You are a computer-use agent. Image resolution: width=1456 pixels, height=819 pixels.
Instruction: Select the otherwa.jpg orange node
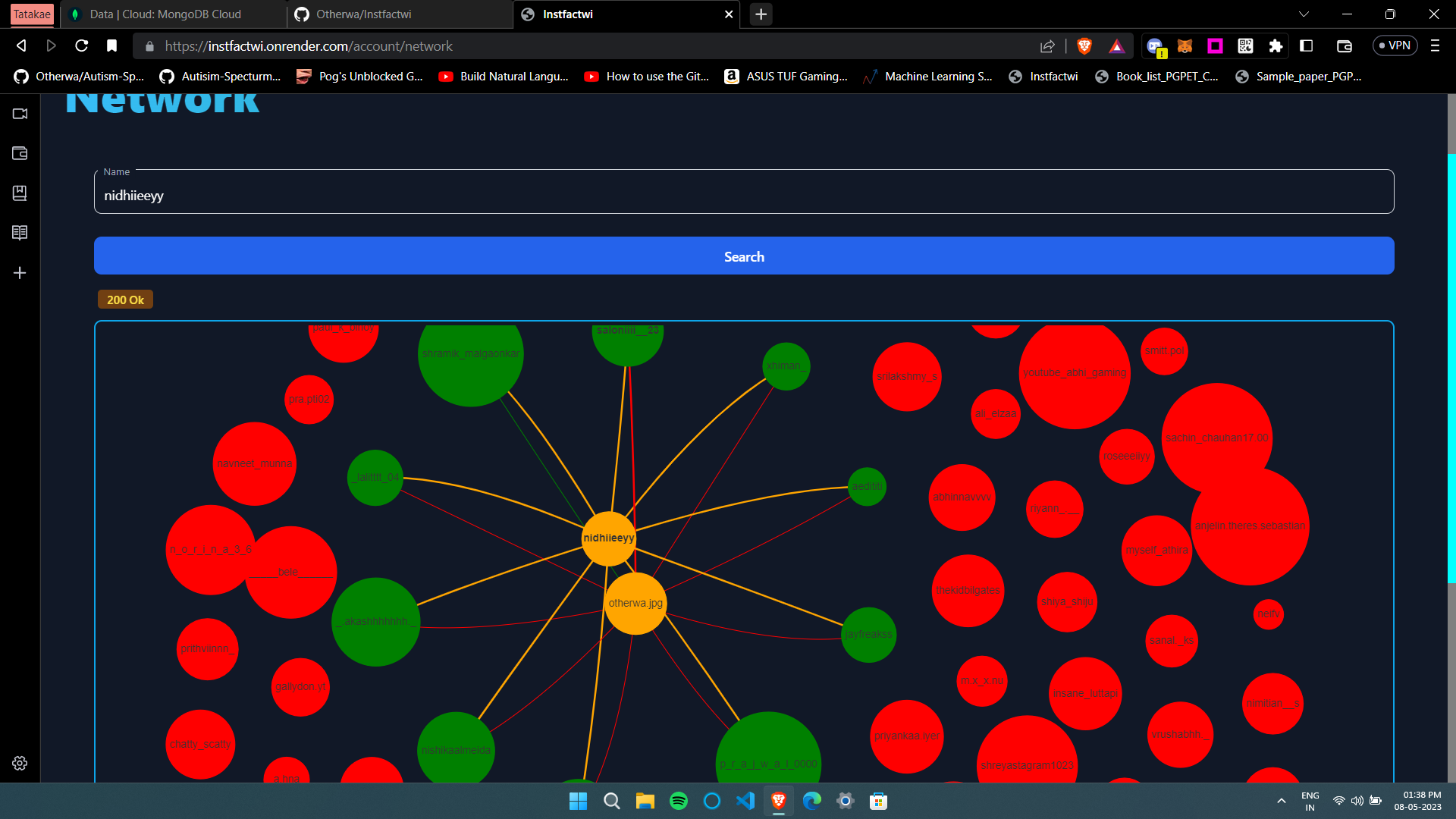(x=635, y=604)
